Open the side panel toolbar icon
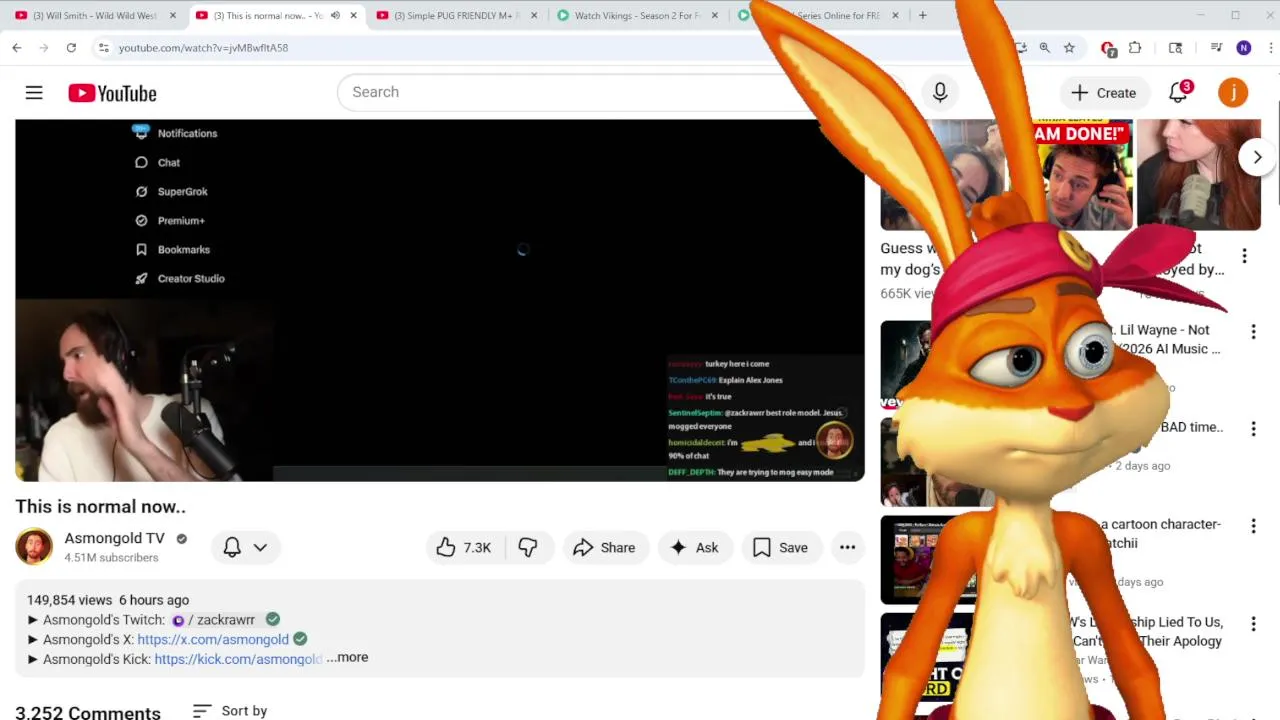This screenshot has width=1280, height=720. [1176, 47]
